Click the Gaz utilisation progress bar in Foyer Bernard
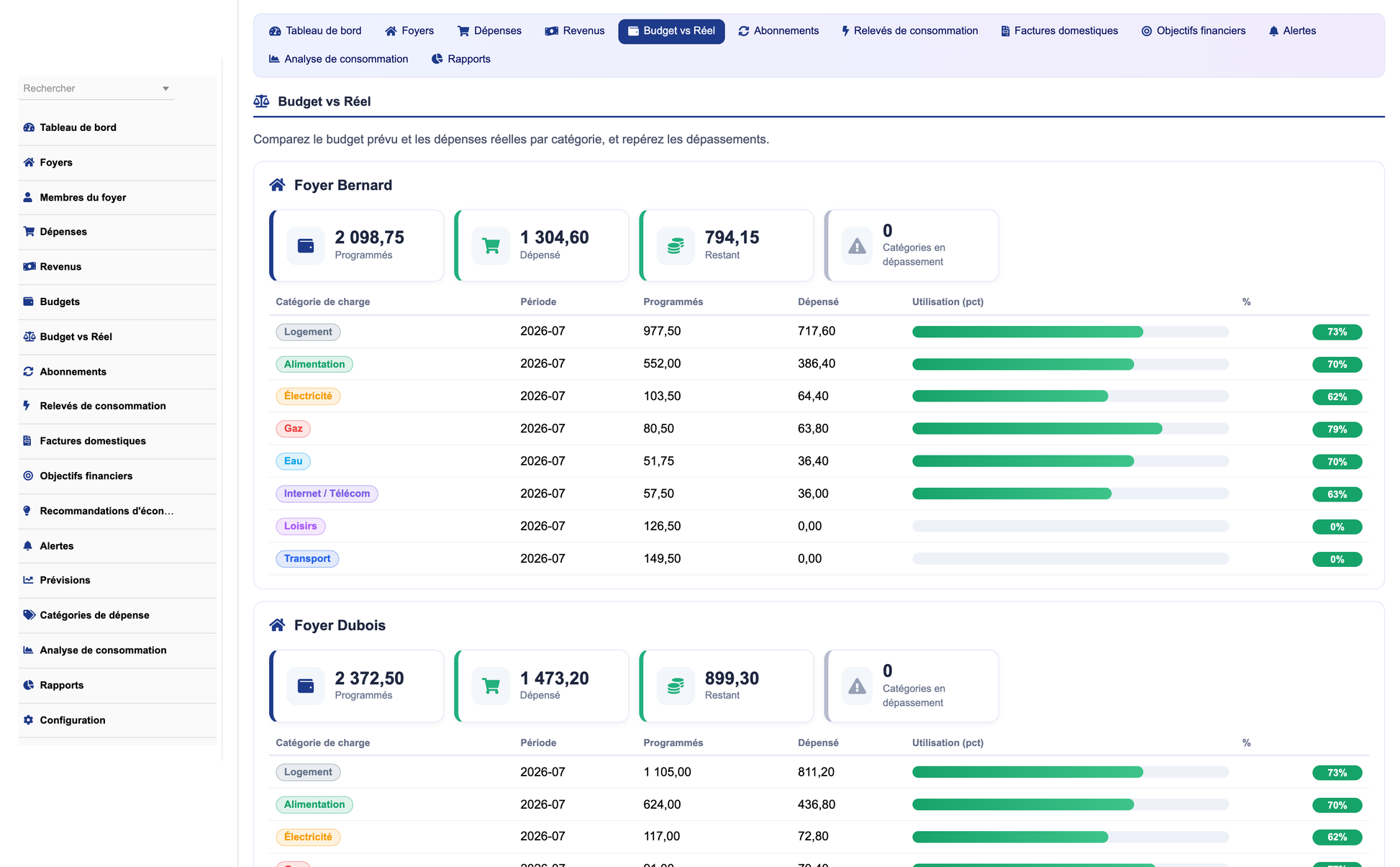The image size is (1400, 867). point(1071,429)
